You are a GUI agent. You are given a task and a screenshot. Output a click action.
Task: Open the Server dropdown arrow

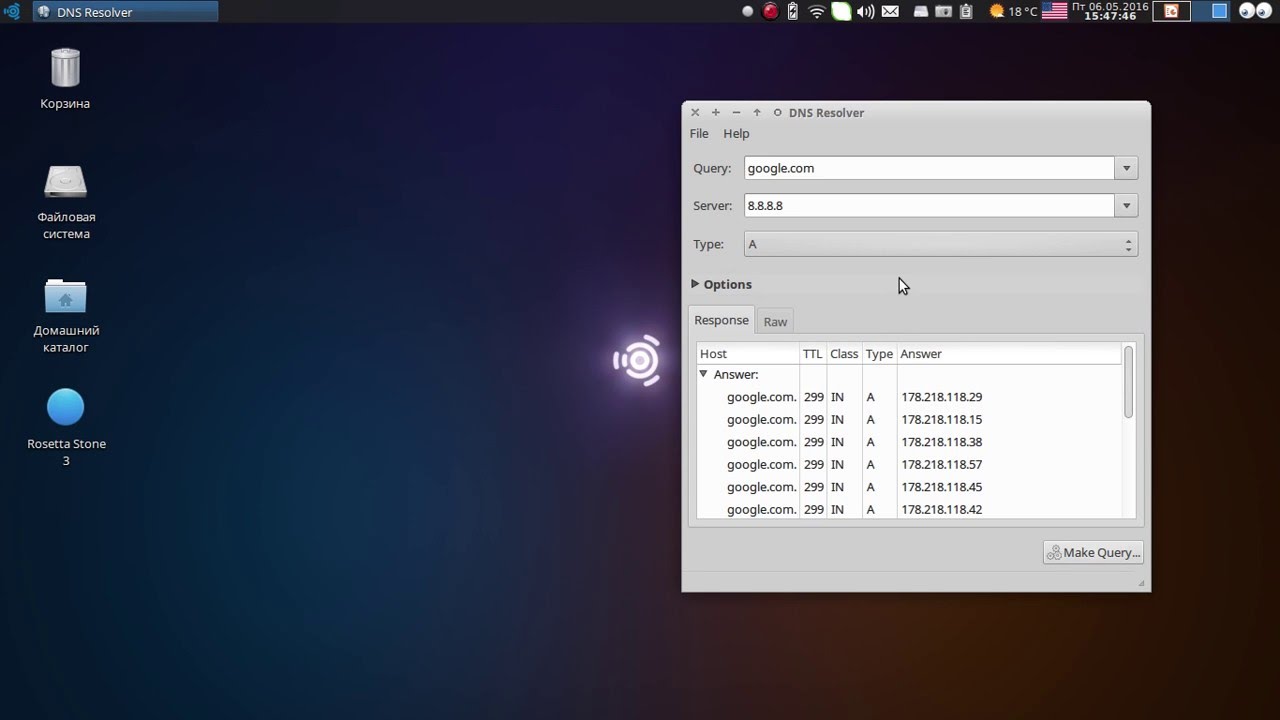[x=1127, y=205]
